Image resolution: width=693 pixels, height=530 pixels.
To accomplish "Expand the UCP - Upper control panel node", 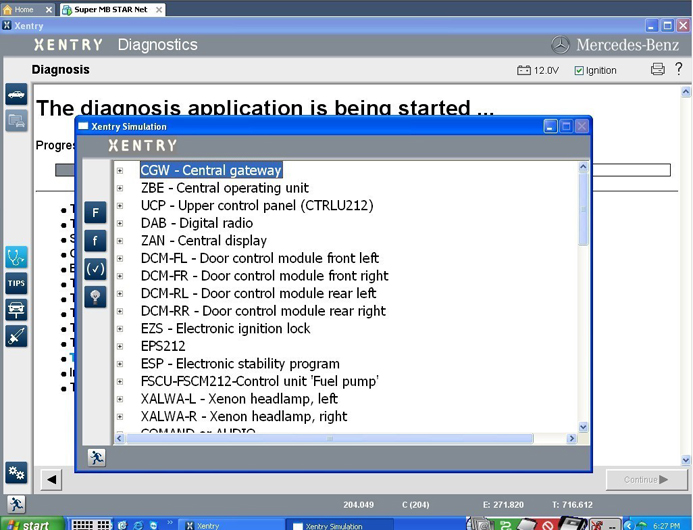I will [120, 206].
